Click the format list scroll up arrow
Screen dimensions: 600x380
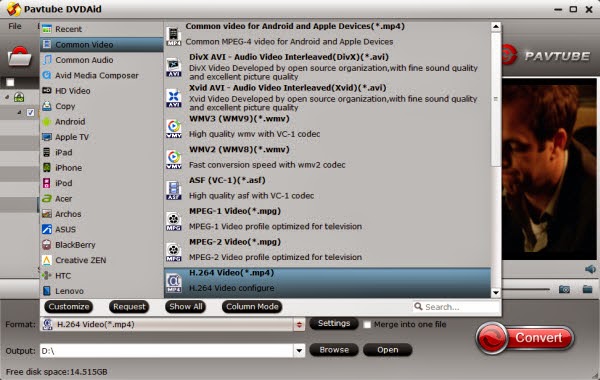click(x=496, y=27)
